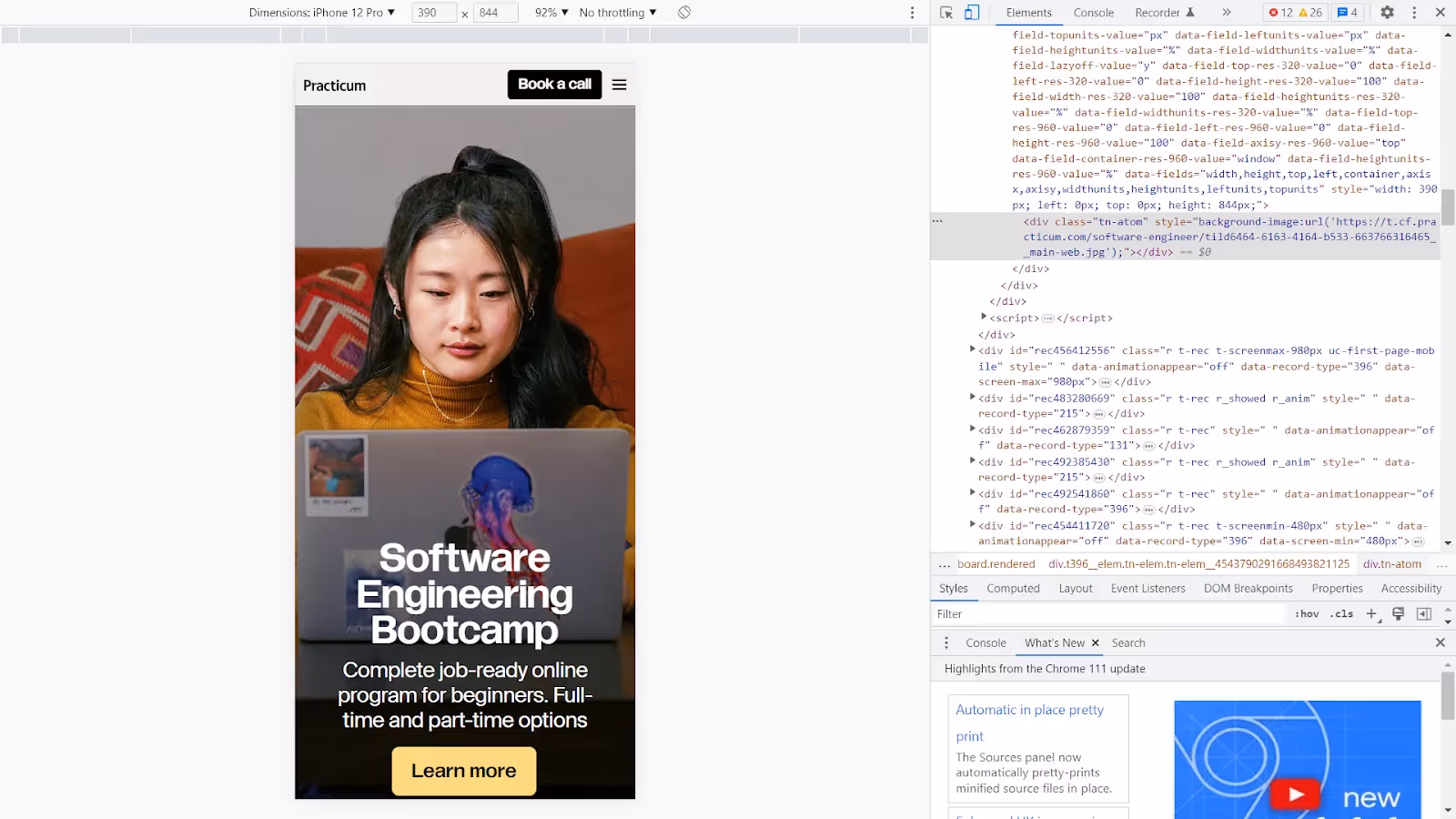Open the Properties tab

click(1338, 589)
